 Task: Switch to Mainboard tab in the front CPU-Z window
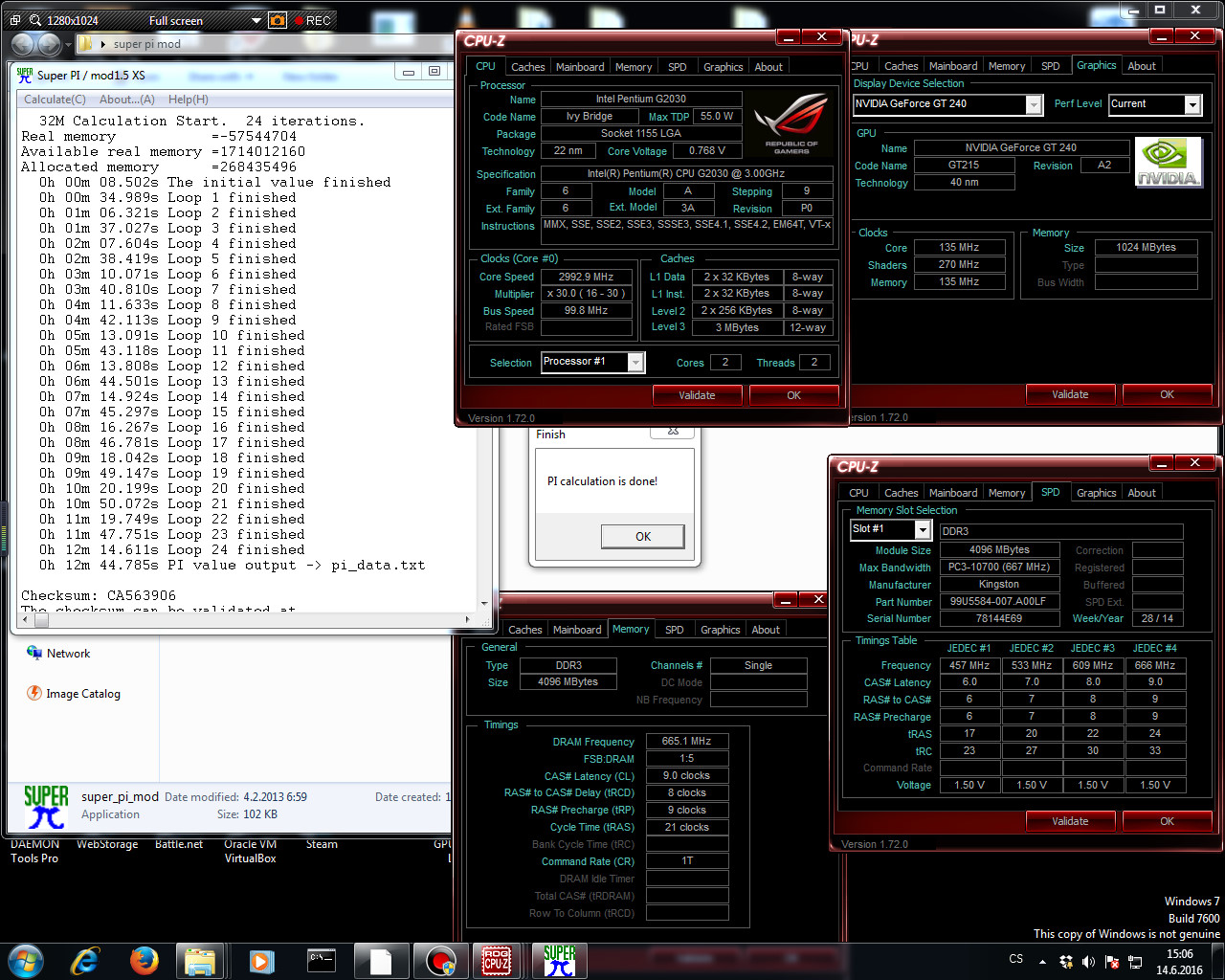pyautogui.click(x=580, y=67)
